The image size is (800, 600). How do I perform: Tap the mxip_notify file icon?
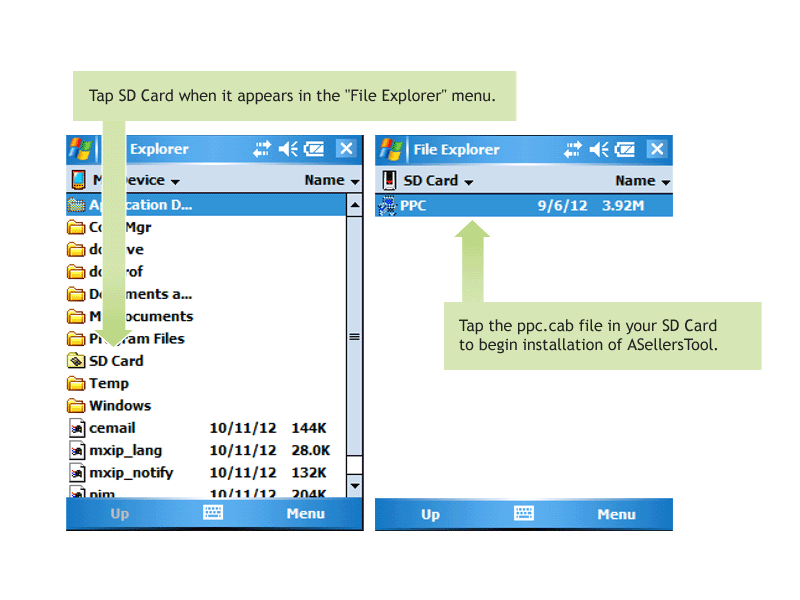pos(77,473)
